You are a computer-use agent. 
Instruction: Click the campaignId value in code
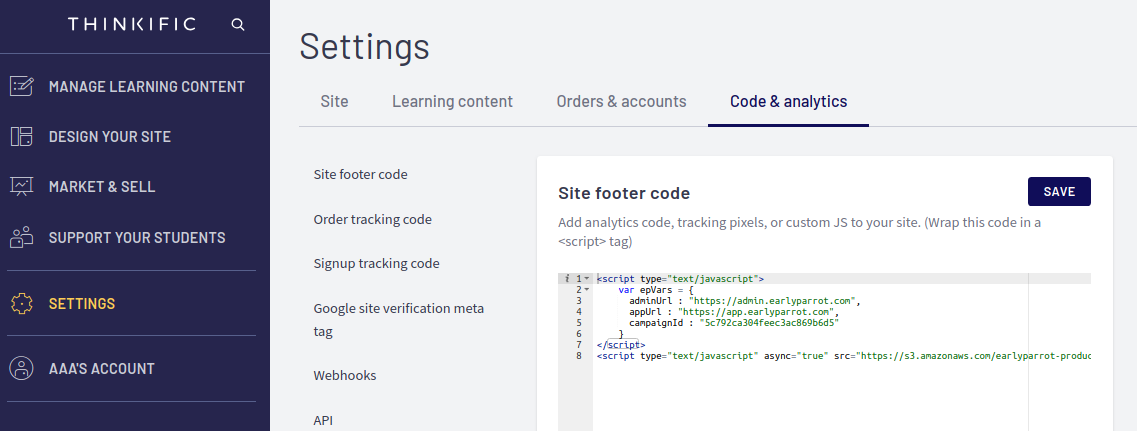point(768,323)
